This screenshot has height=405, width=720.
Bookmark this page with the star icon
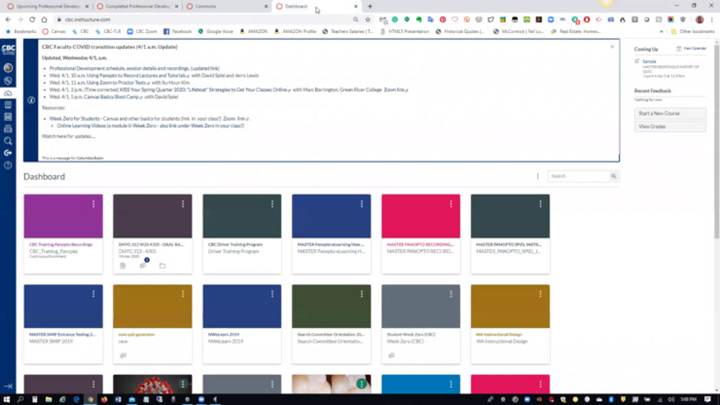pos(368,19)
